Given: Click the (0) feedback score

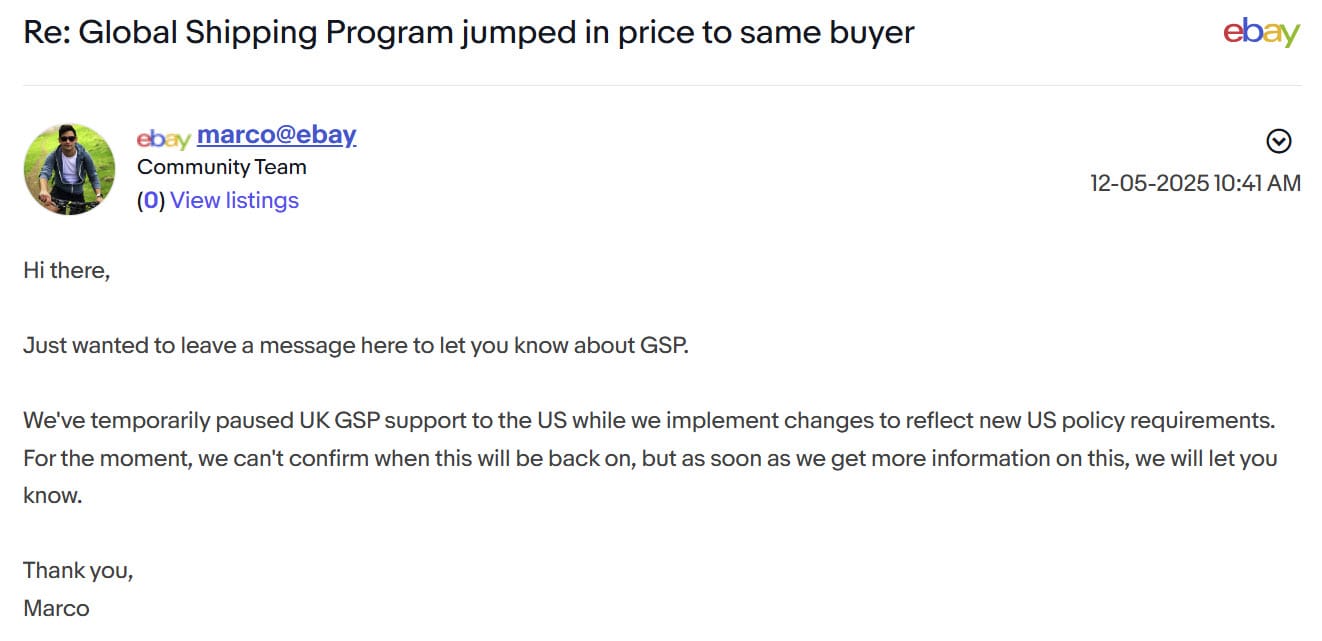Looking at the screenshot, I should 151,201.
